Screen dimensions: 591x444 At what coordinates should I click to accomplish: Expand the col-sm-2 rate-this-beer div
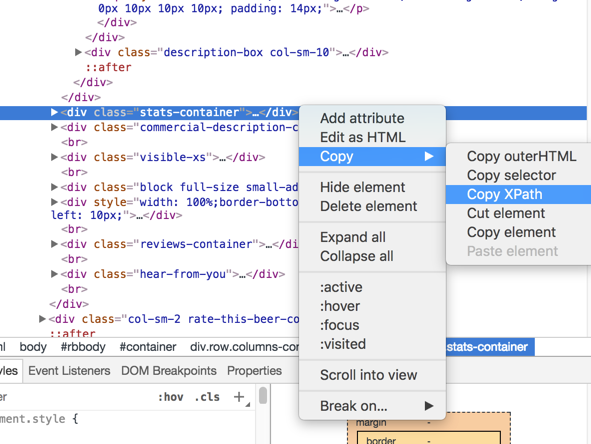coord(42,319)
